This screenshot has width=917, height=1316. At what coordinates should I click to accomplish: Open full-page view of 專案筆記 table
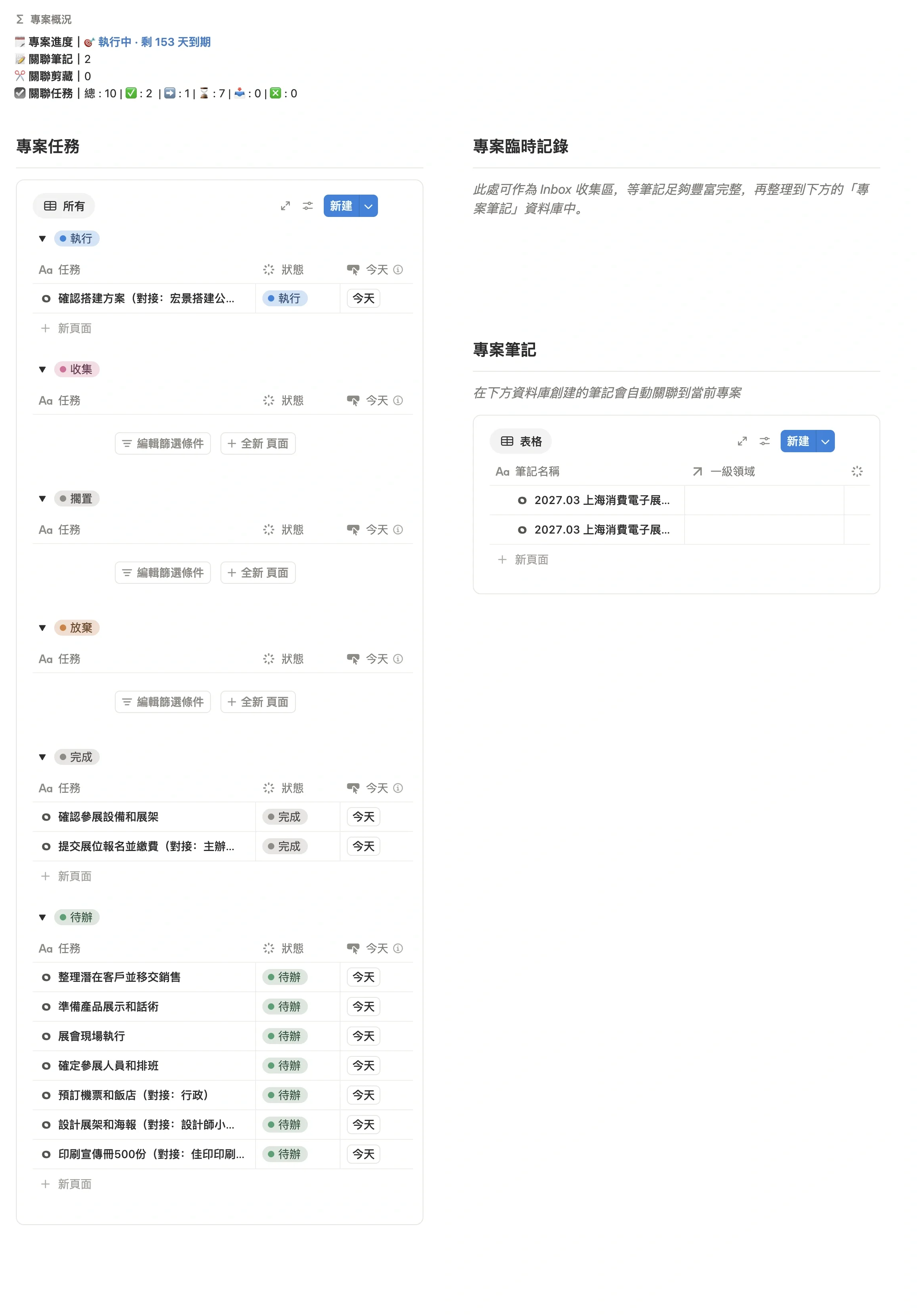click(x=742, y=441)
